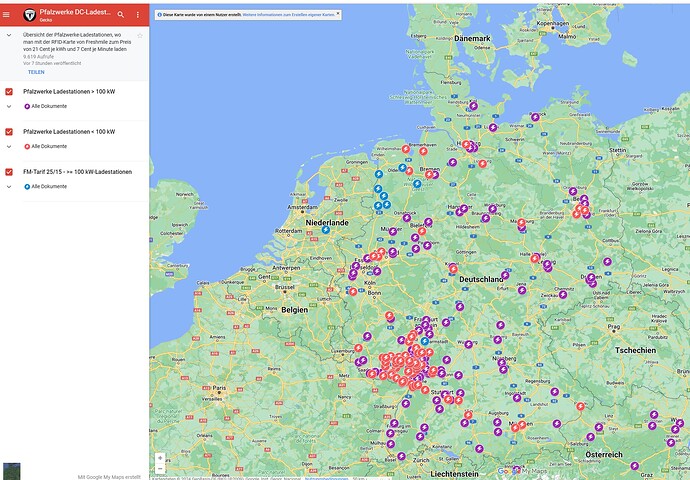
Task: Click the 'Pfalzwerke DC-Ladest...' map title
Action: tap(75, 12)
